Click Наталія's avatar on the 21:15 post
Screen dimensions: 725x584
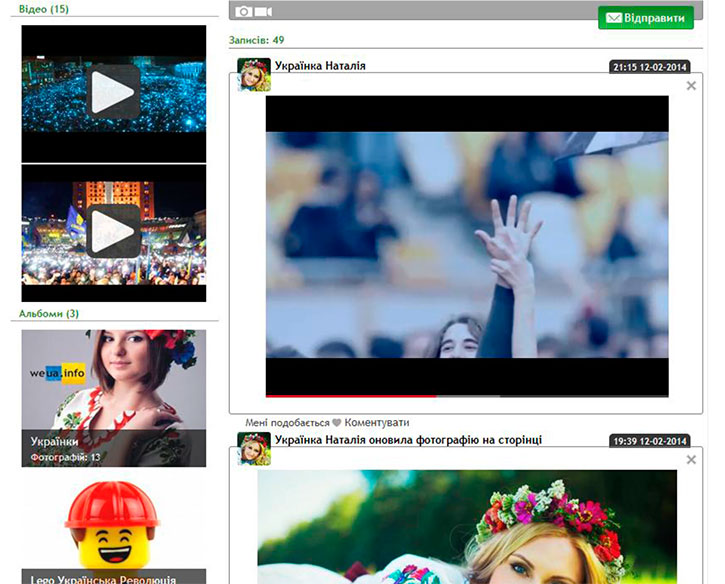tap(254, 74)
